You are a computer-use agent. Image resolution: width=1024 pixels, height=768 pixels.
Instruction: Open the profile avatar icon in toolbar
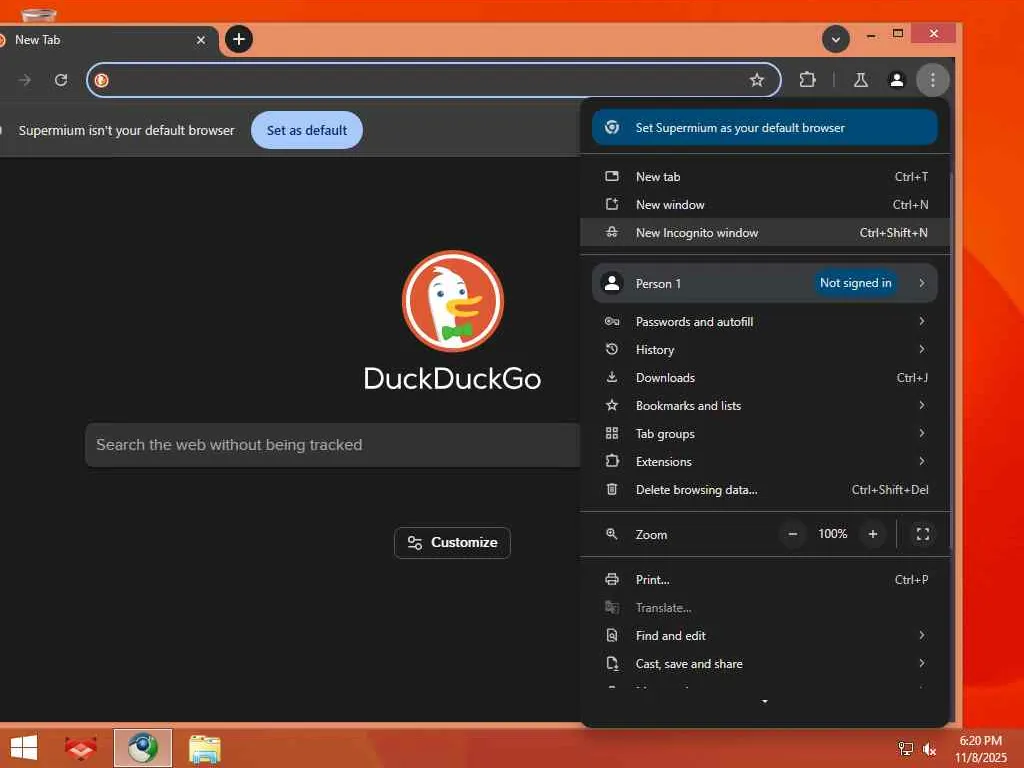[x=897, y=80]
